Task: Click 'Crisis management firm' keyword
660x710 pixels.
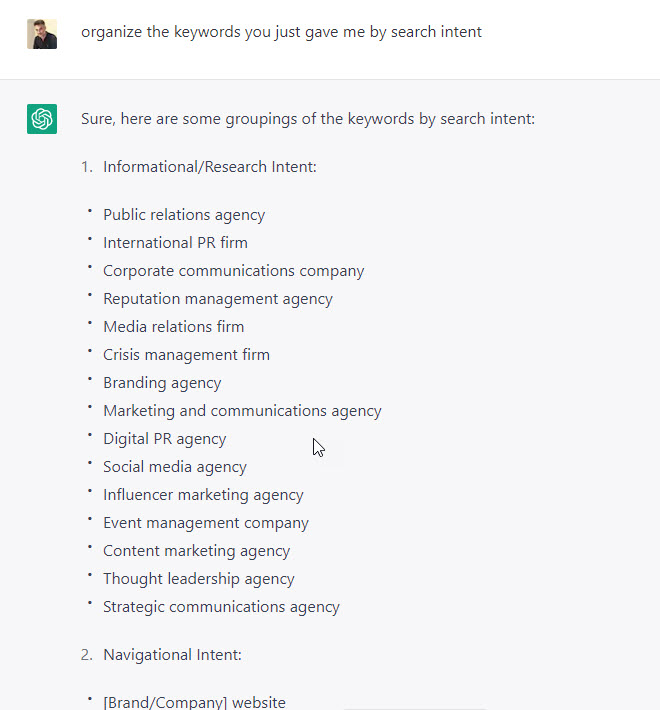Action: pyautogui.click(x=186, y=355)
